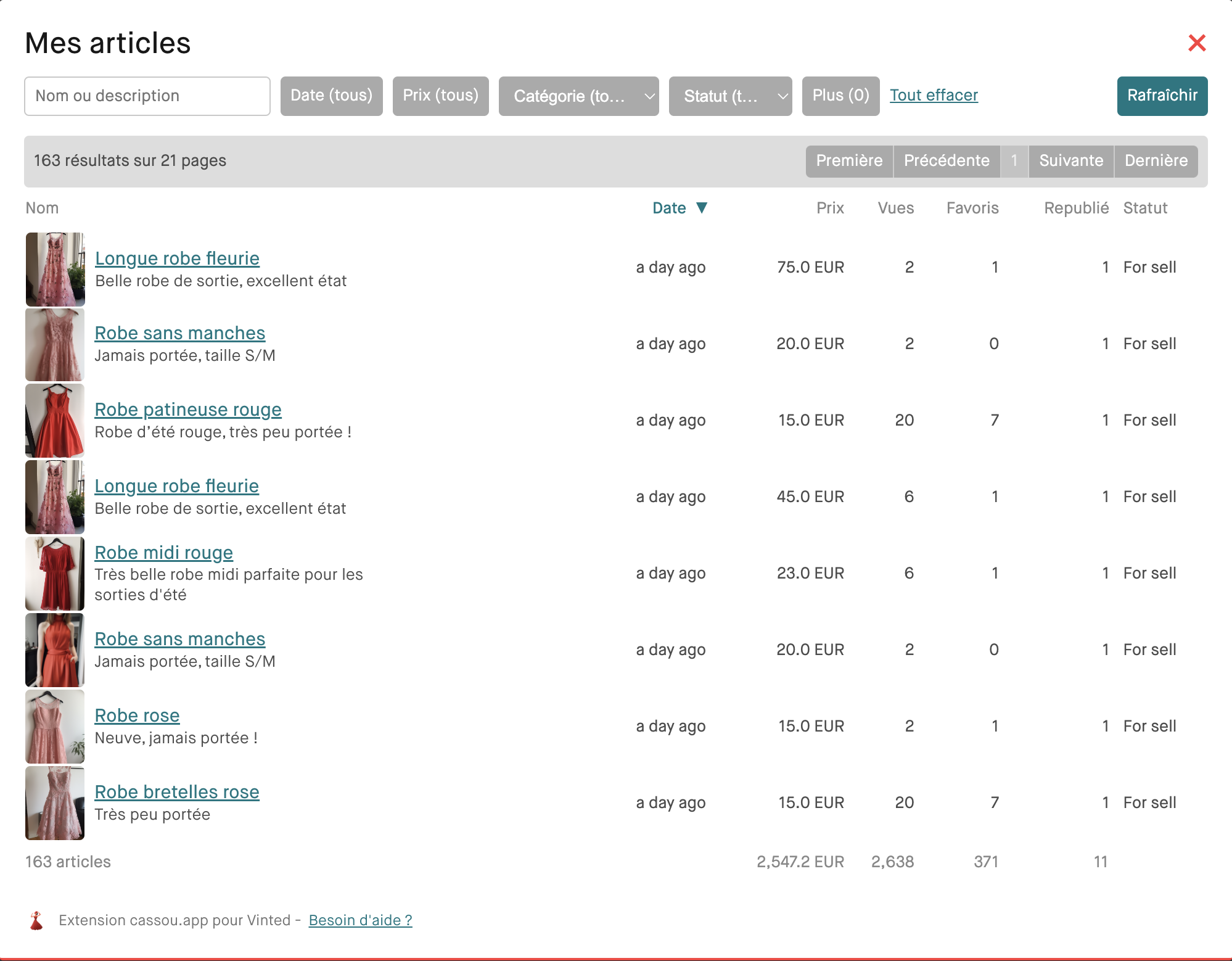Open the Robe patineuse rouge thumbnail
Viewport: 1232px width, 961px height.
click(55, 421)
